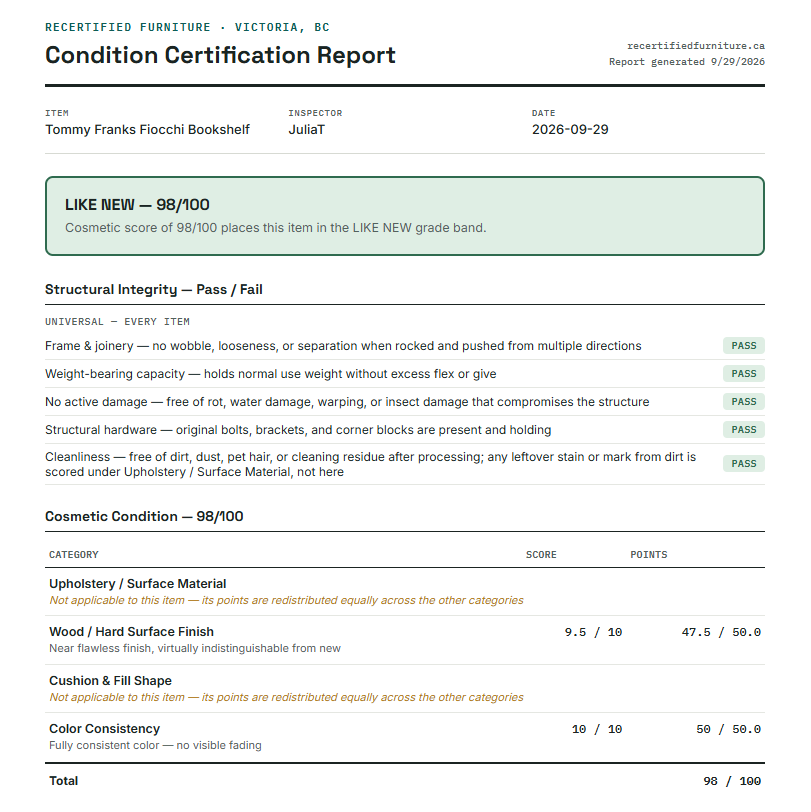Click the not-applicable note under Cushion & Fill Shape

[286, 697]
